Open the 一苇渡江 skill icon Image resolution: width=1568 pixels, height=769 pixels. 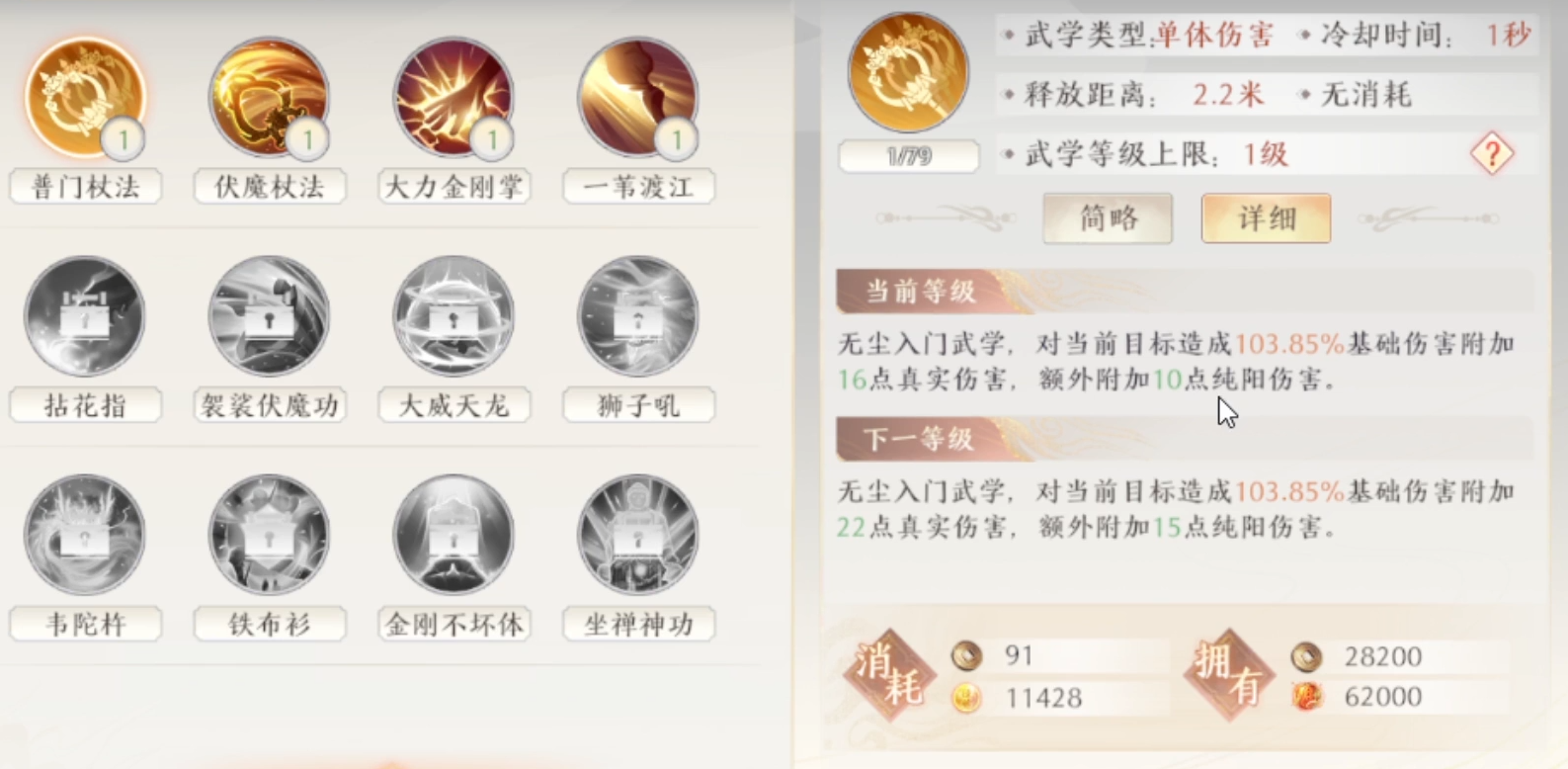[x=638, y=97]
